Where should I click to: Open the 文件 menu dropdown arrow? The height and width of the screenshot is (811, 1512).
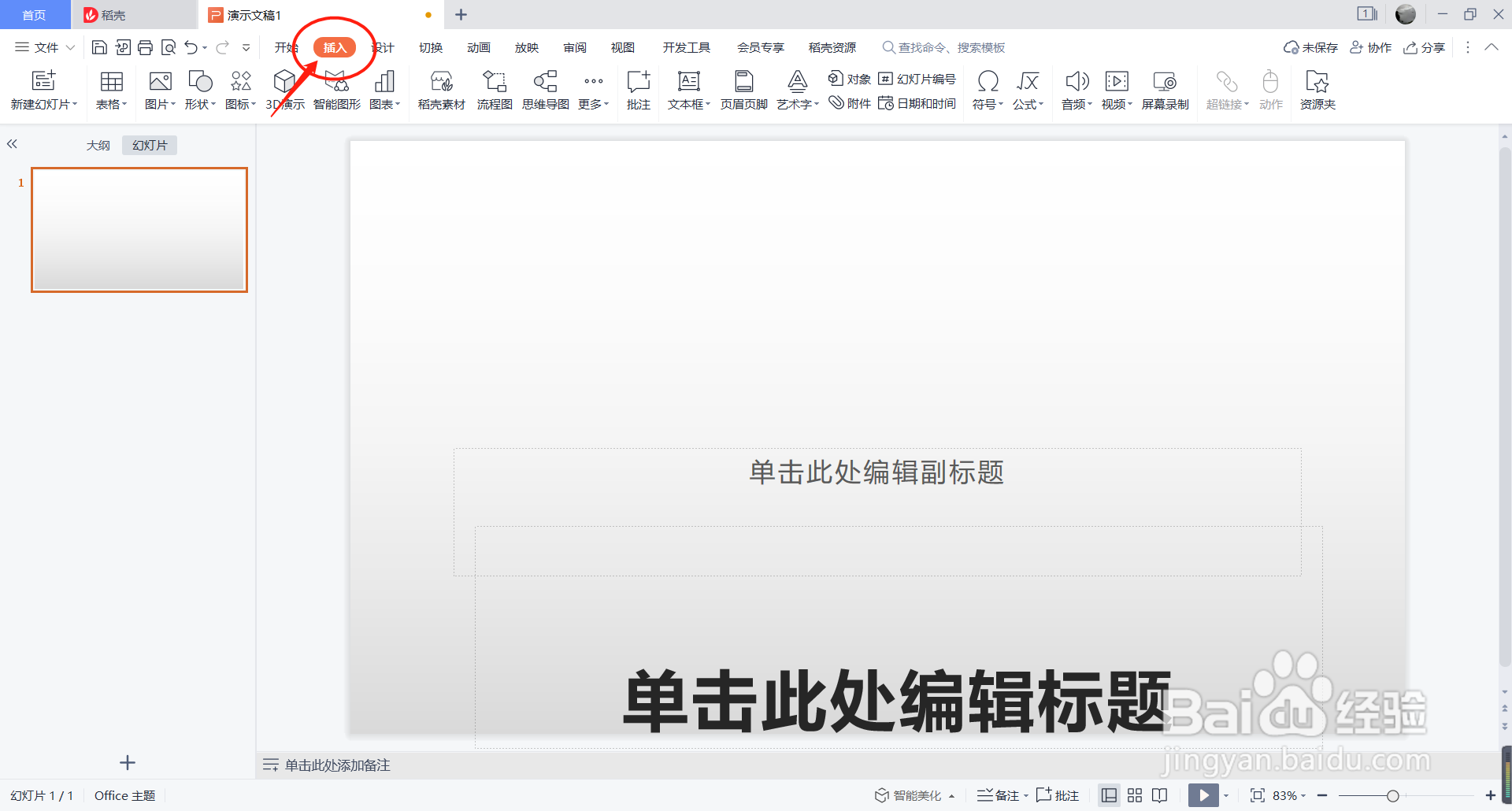(x=70, y=48)
